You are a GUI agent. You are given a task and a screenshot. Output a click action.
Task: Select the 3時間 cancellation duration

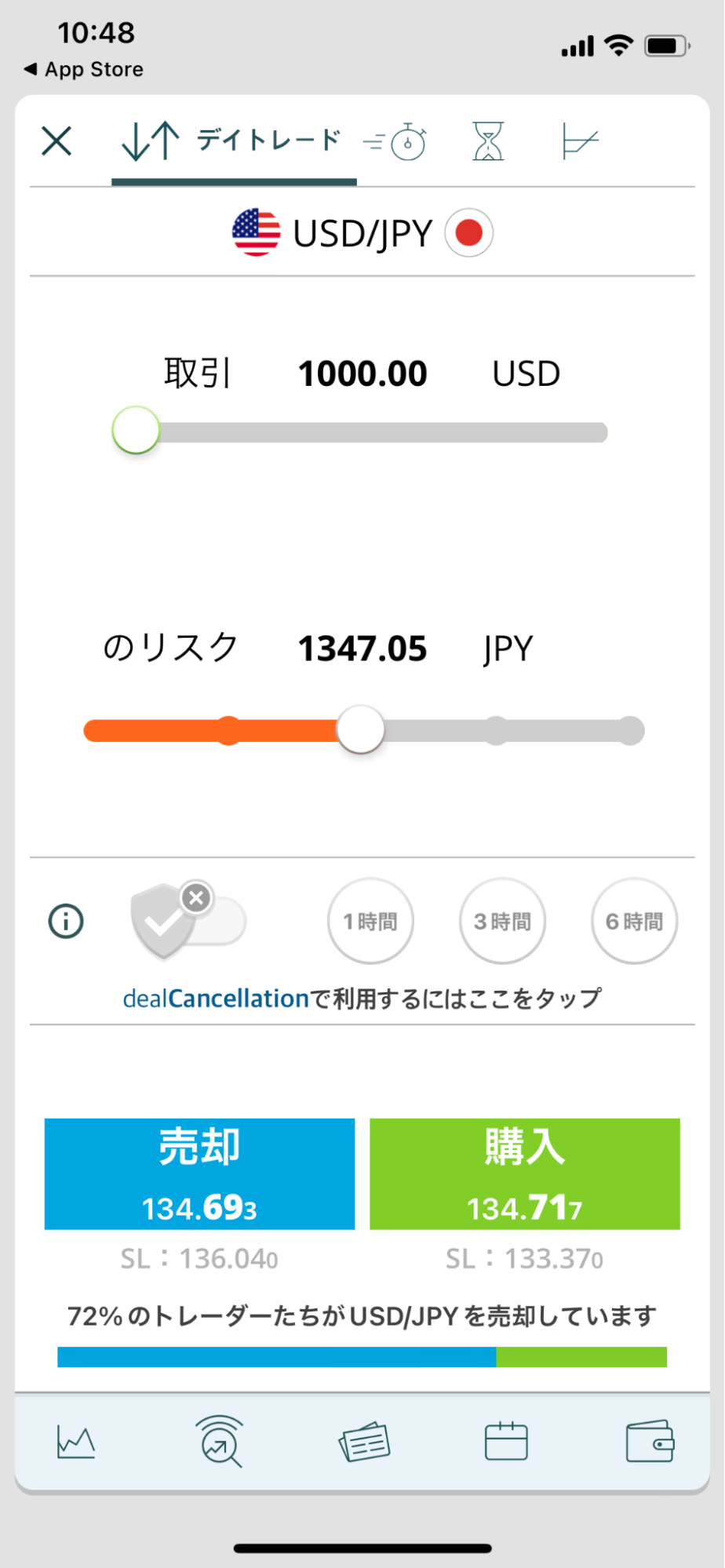point(502,921)
